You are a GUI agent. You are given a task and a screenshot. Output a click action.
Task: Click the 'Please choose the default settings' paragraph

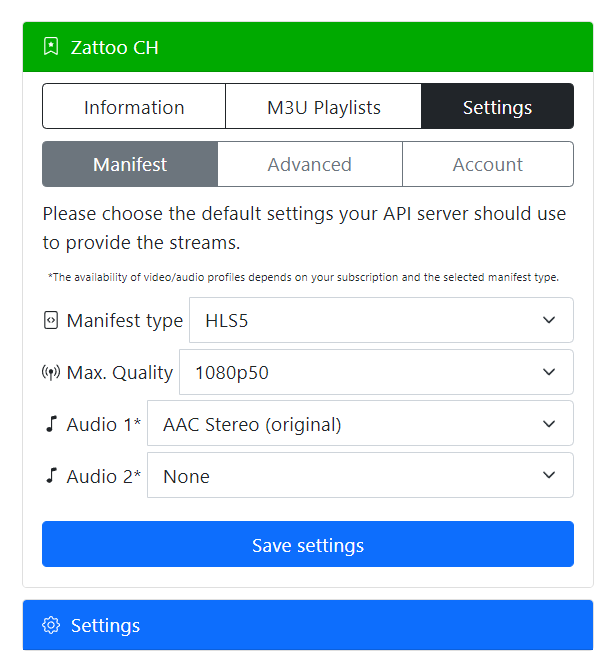pyautogui.click(x=305, y=228)
